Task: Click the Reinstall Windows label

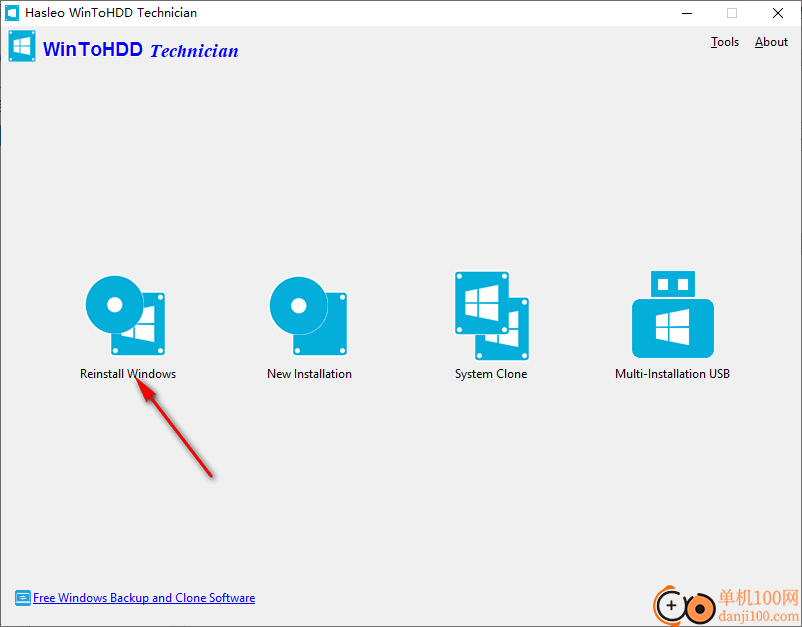Action: [128, 374]
